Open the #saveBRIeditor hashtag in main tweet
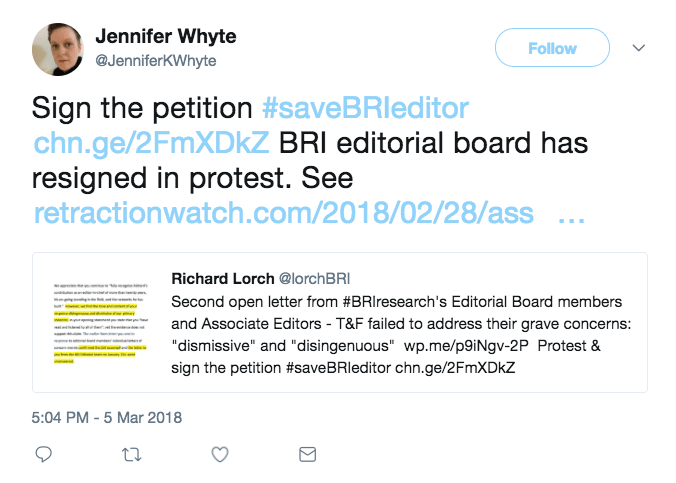 (x=364, y=106)
